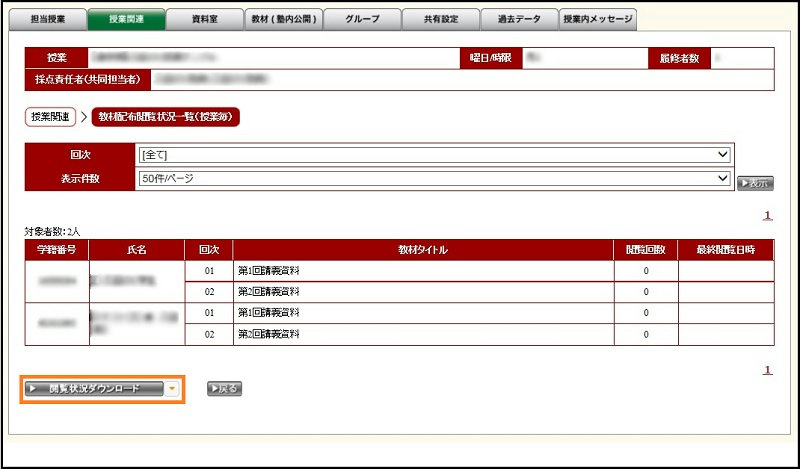
Task: Click page number 1 above the table
Action: pyautogui.click(x=767, y=215)
